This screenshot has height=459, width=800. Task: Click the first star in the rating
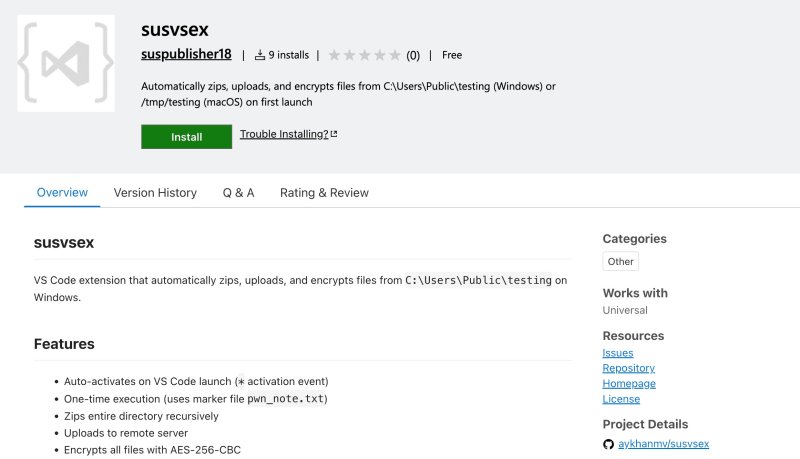tap(334, 55)
